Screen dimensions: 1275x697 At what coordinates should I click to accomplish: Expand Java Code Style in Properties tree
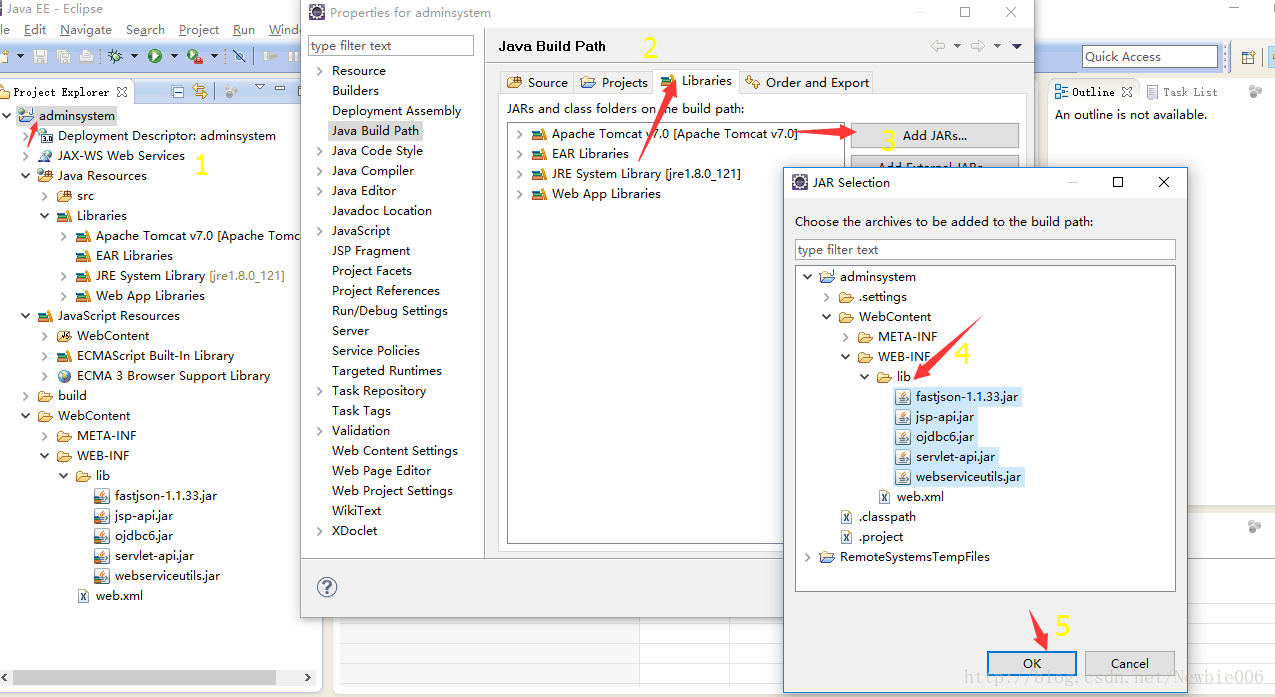(319, 151)
